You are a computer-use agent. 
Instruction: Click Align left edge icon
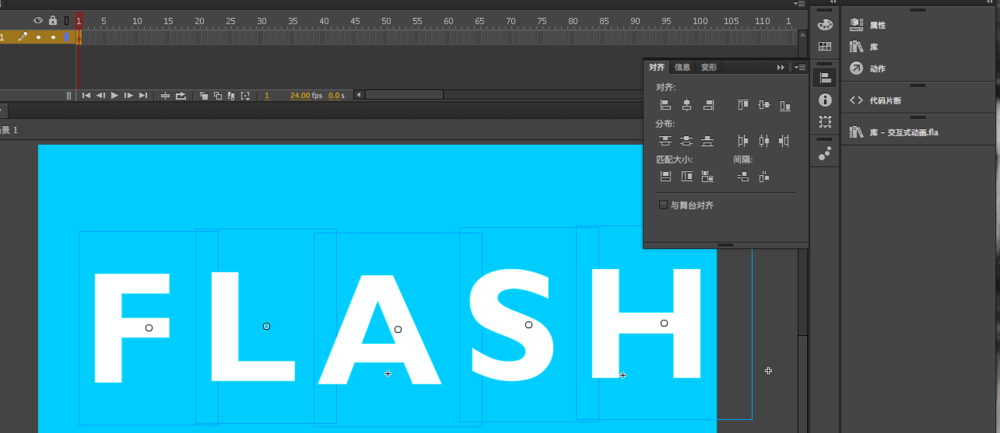tap(665, 105)
